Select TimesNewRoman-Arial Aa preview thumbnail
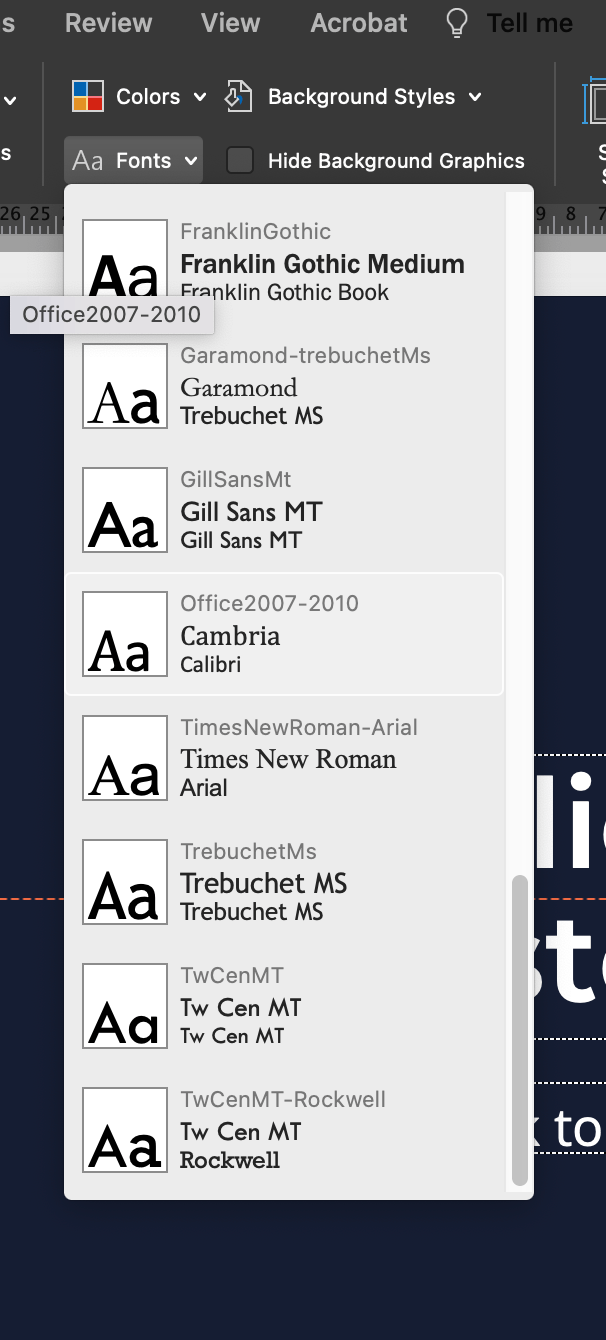Viewport: 606px width, 1340px height. coord(125,758)
